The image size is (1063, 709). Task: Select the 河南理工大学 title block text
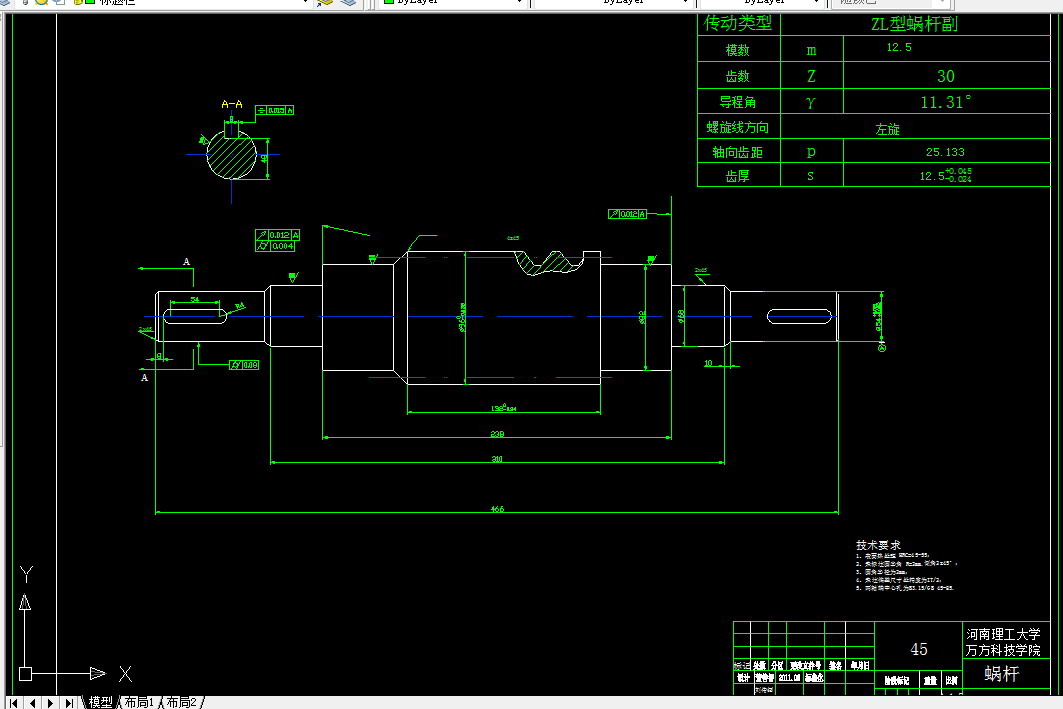[x=1003, y=634]
